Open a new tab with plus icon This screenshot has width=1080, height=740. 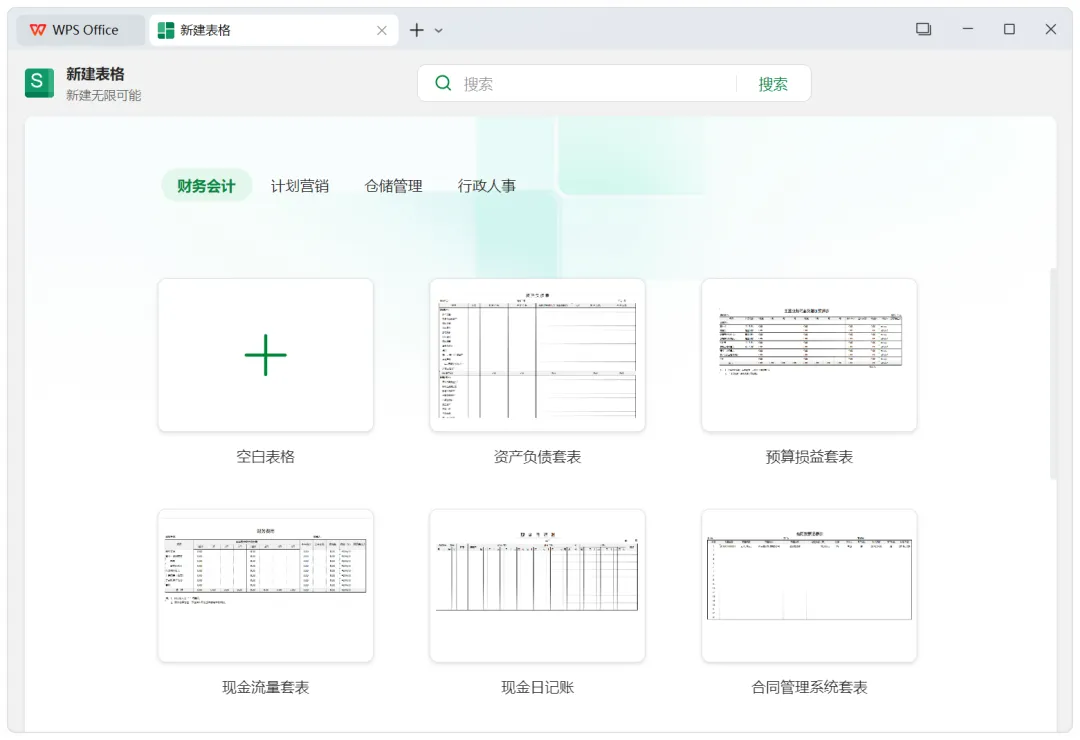point(417,30)
